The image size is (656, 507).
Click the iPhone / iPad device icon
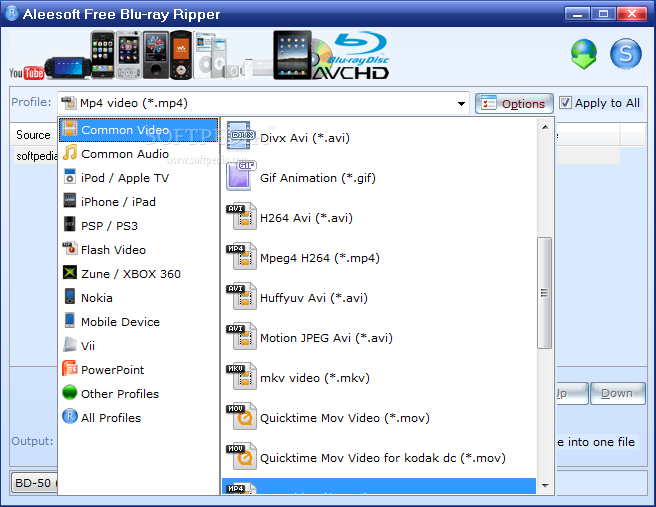point(70,201)
